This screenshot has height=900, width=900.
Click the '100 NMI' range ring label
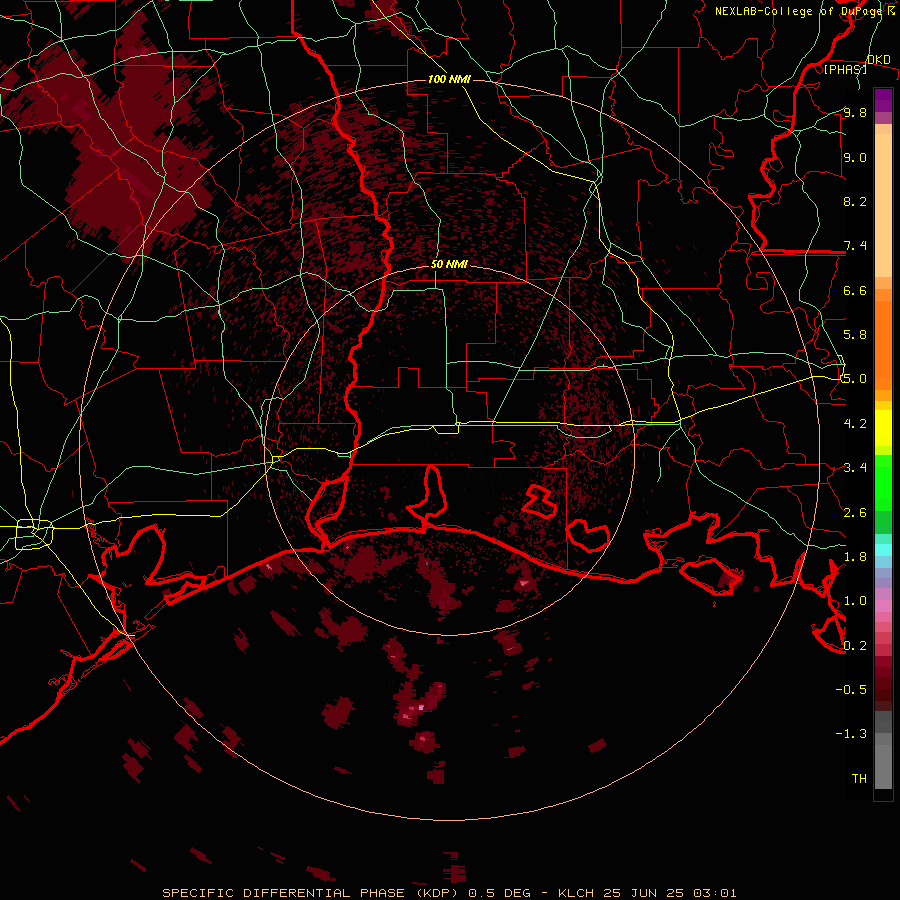449,79
